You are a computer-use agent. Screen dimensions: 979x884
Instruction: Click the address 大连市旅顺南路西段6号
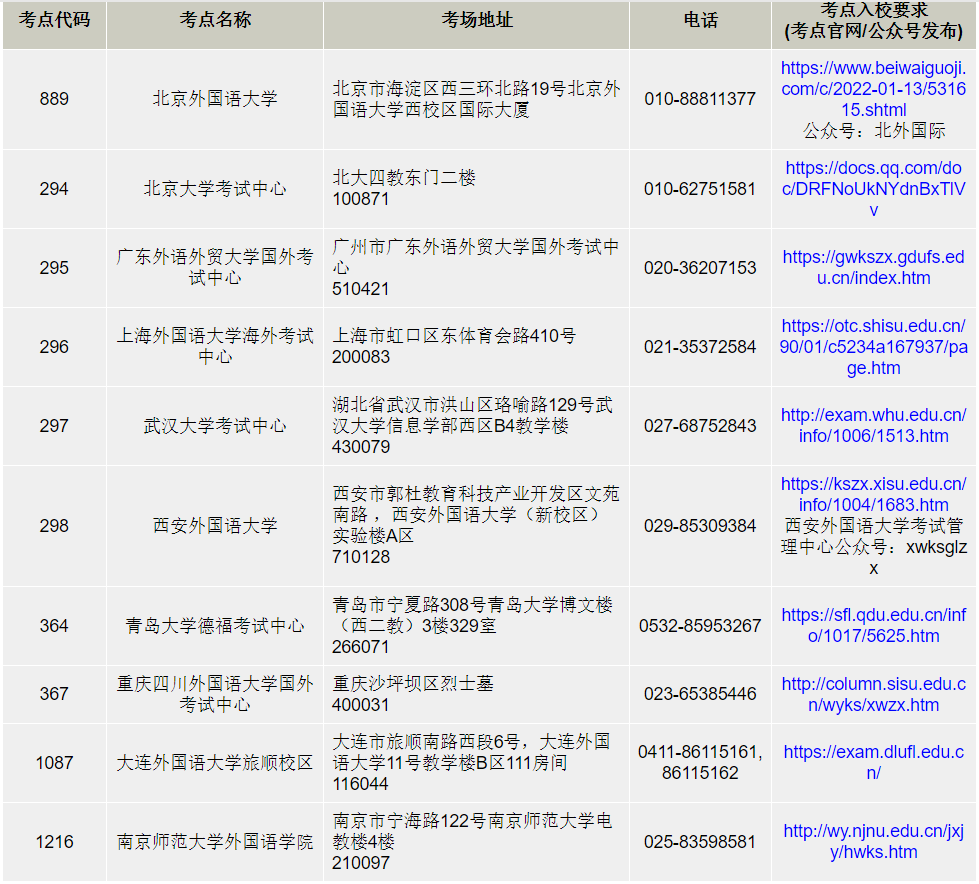coord(426,742)
